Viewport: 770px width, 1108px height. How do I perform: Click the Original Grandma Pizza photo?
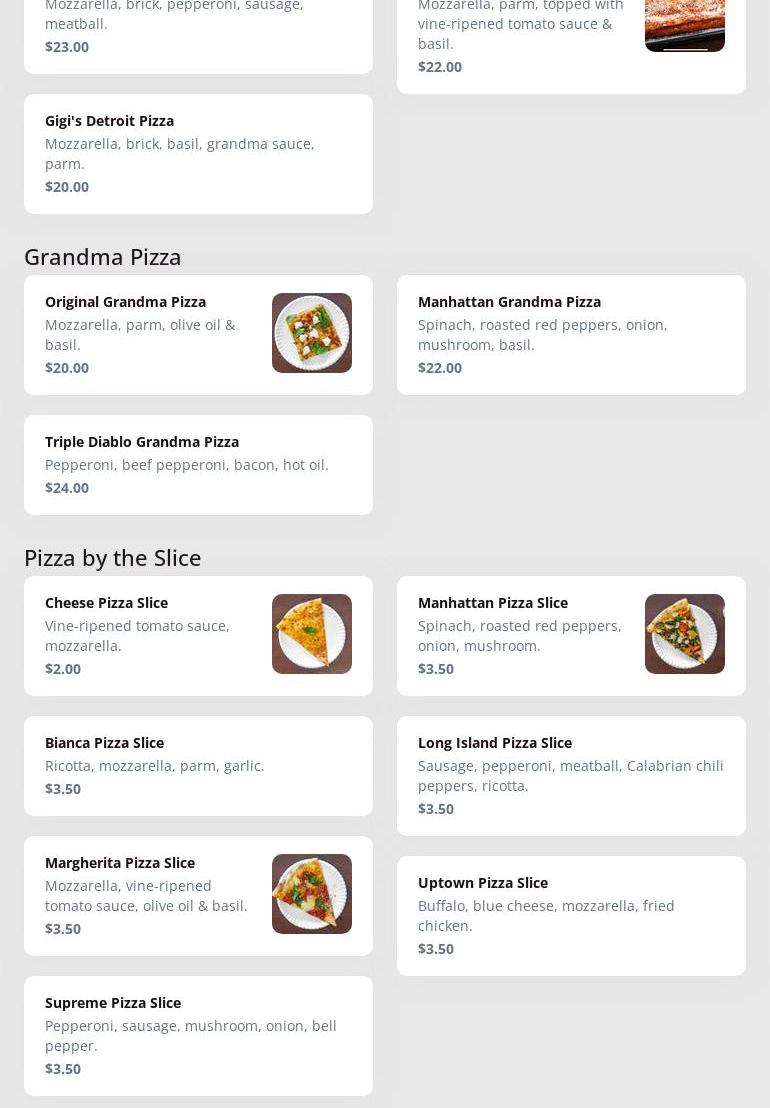(x=312, y=333)
